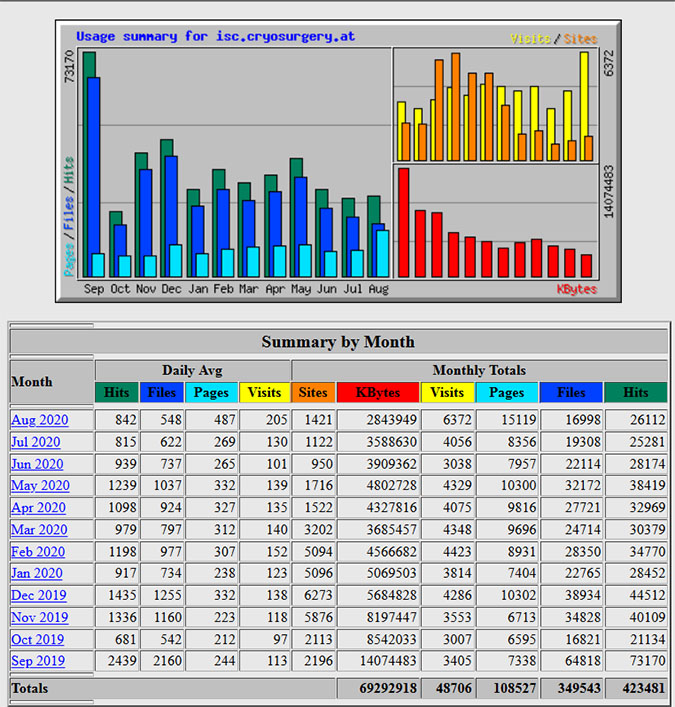Click the blue Files header under Daily Avg
The width and height of the screenshot is (675, 707).
[162, 393]
